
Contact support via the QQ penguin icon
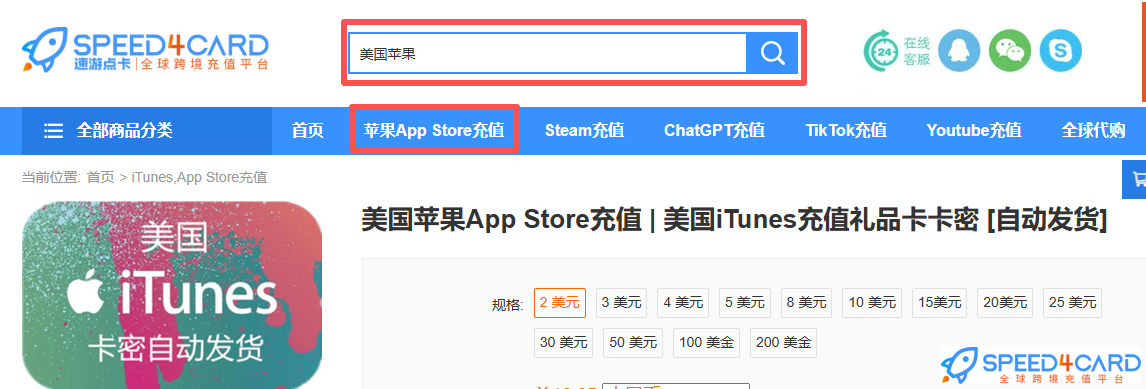click(958, 51)
